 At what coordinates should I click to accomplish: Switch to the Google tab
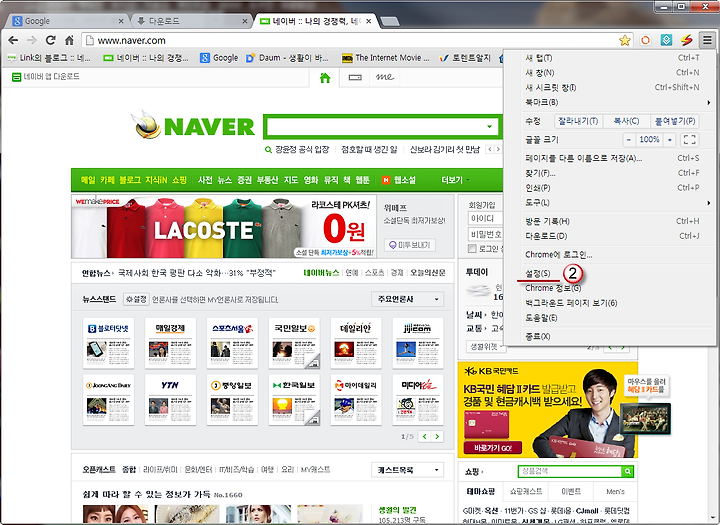pos(67,21)
